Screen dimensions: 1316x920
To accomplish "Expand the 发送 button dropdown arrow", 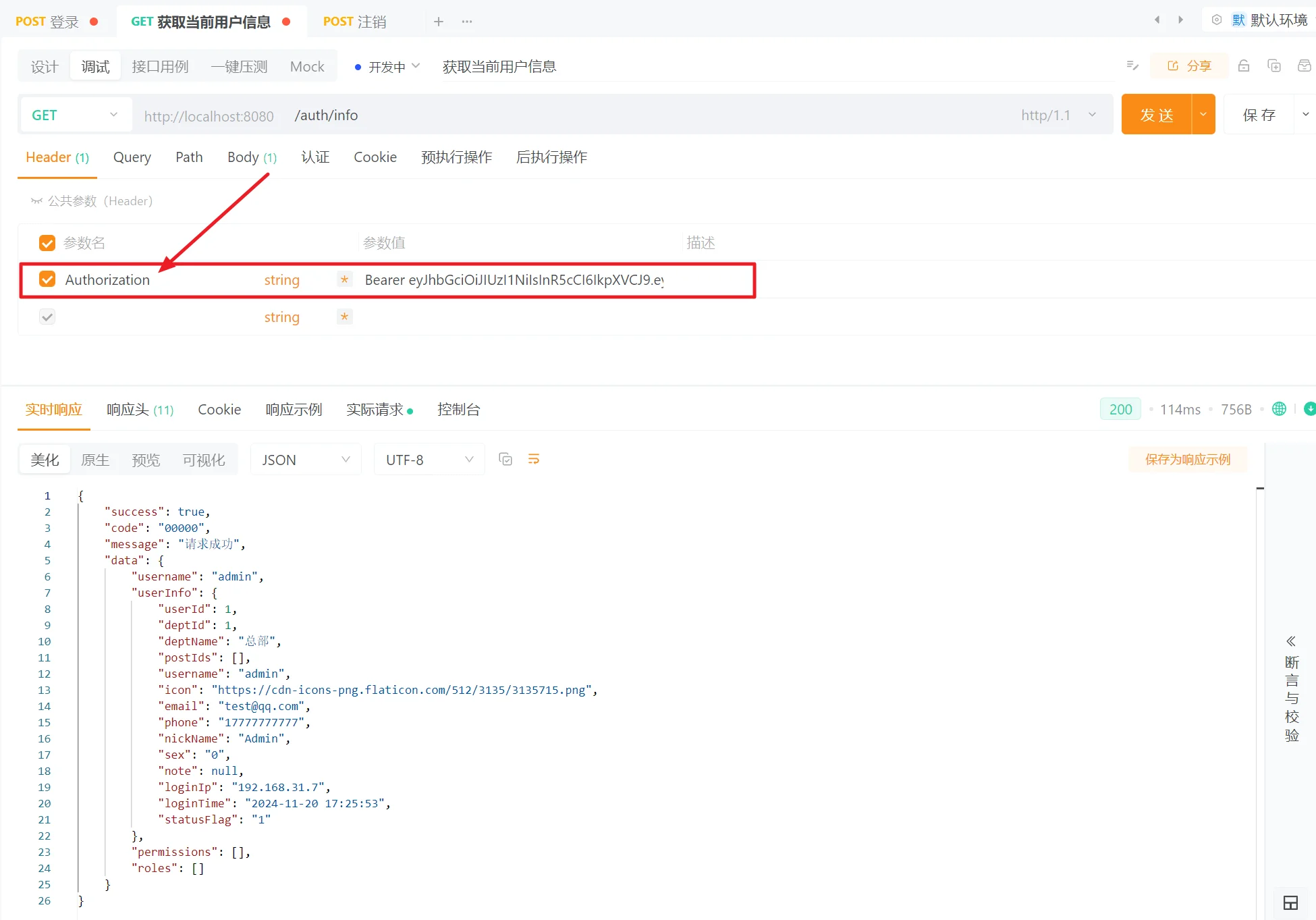I will [x=1203, y=114].
